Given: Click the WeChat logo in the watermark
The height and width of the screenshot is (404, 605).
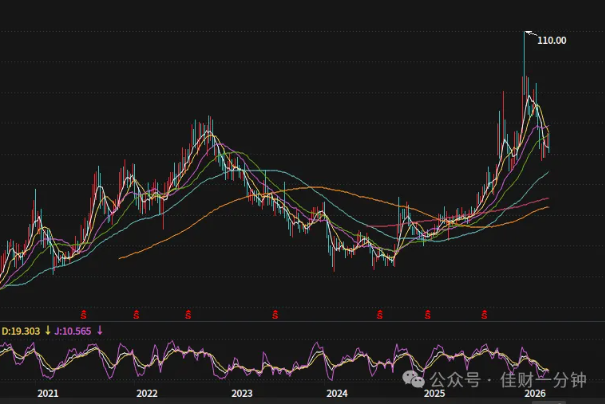Looking at the screenshot, I should click(x=413, y=380).
